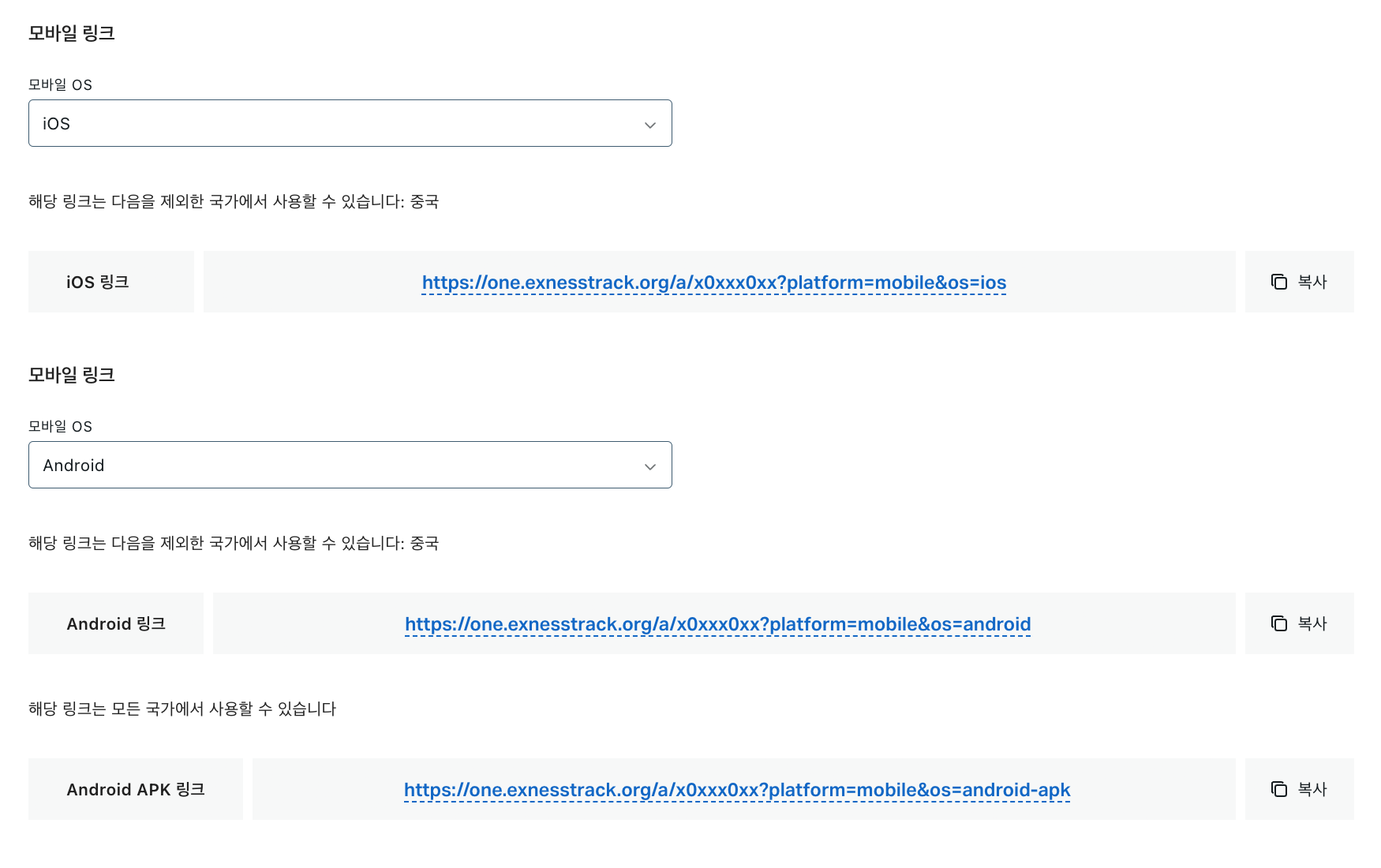Viewport: 1381px width, 868px height.
Task: Click the copy icon beside the Android link
Action: coord(1278,623)
